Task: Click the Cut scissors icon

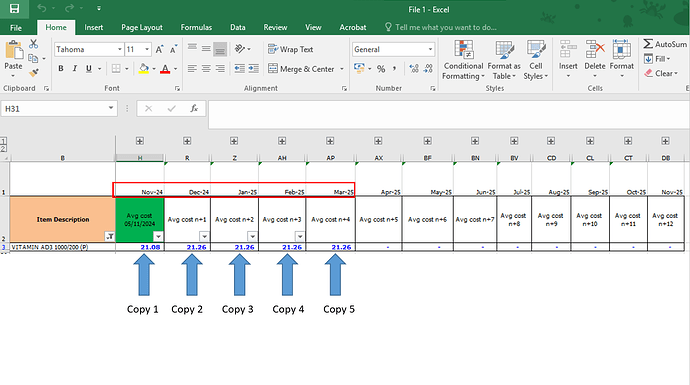Action: (33, 44)
